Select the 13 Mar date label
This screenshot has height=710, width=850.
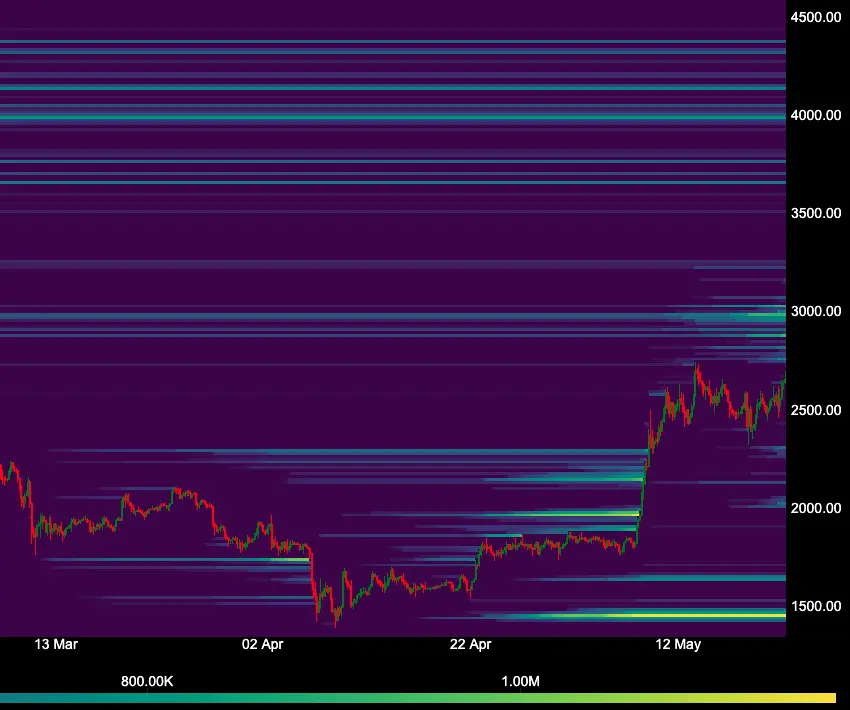[x=56, y=644]
